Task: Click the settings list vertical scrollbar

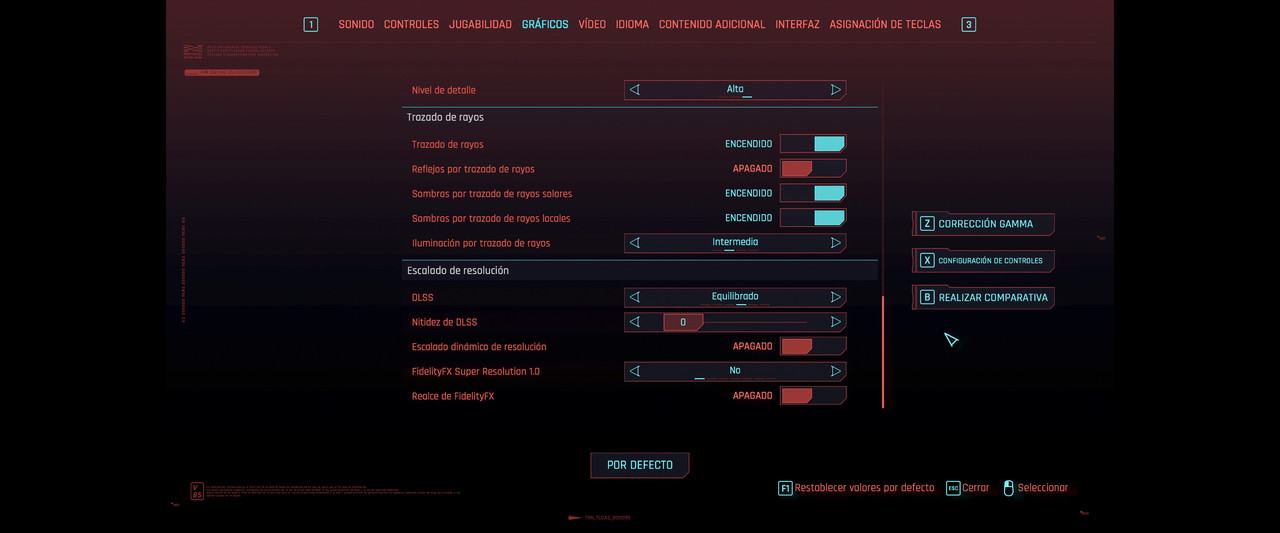Action: coord(882,352)
